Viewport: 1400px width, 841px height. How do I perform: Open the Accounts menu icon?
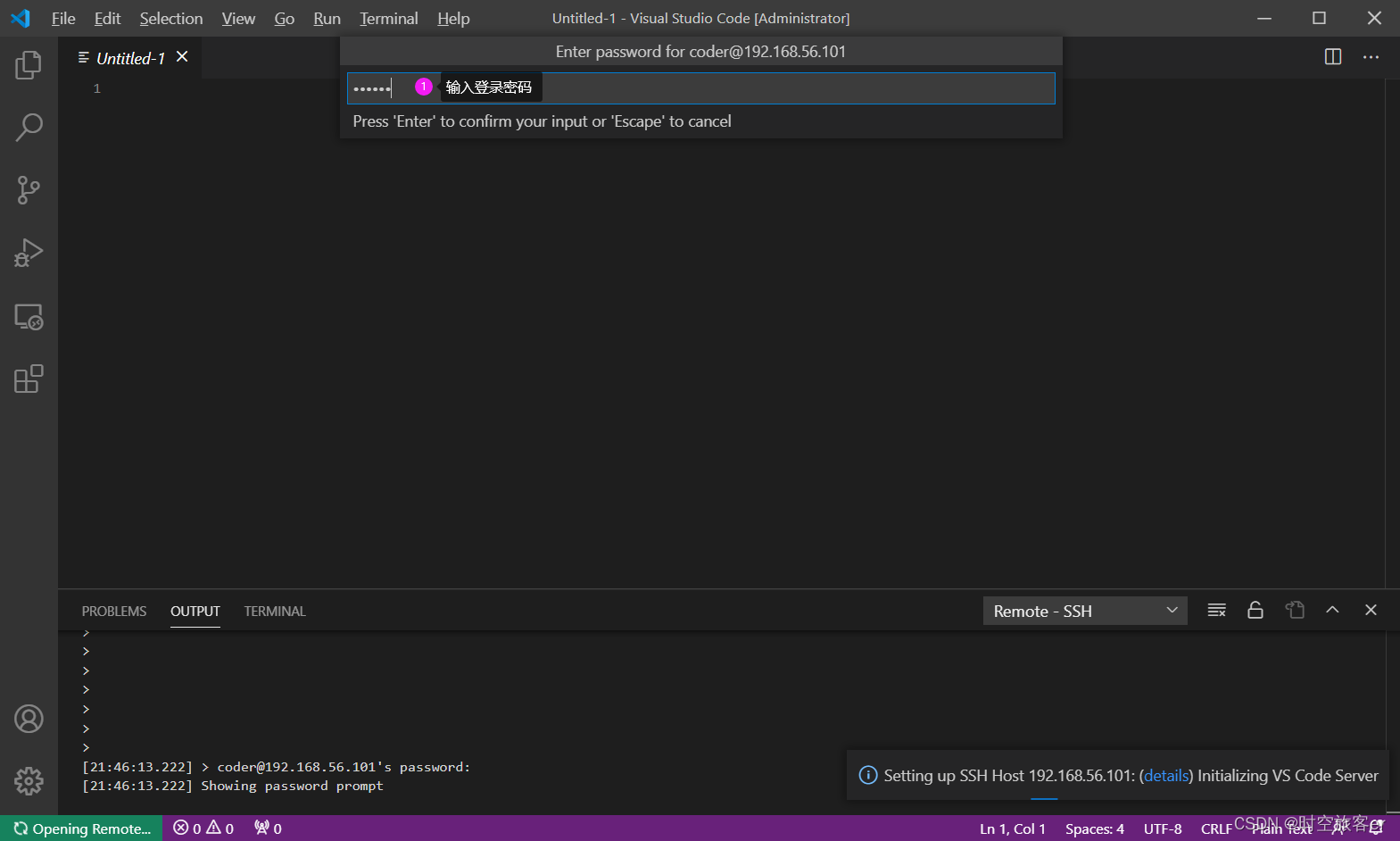(29, 719)
